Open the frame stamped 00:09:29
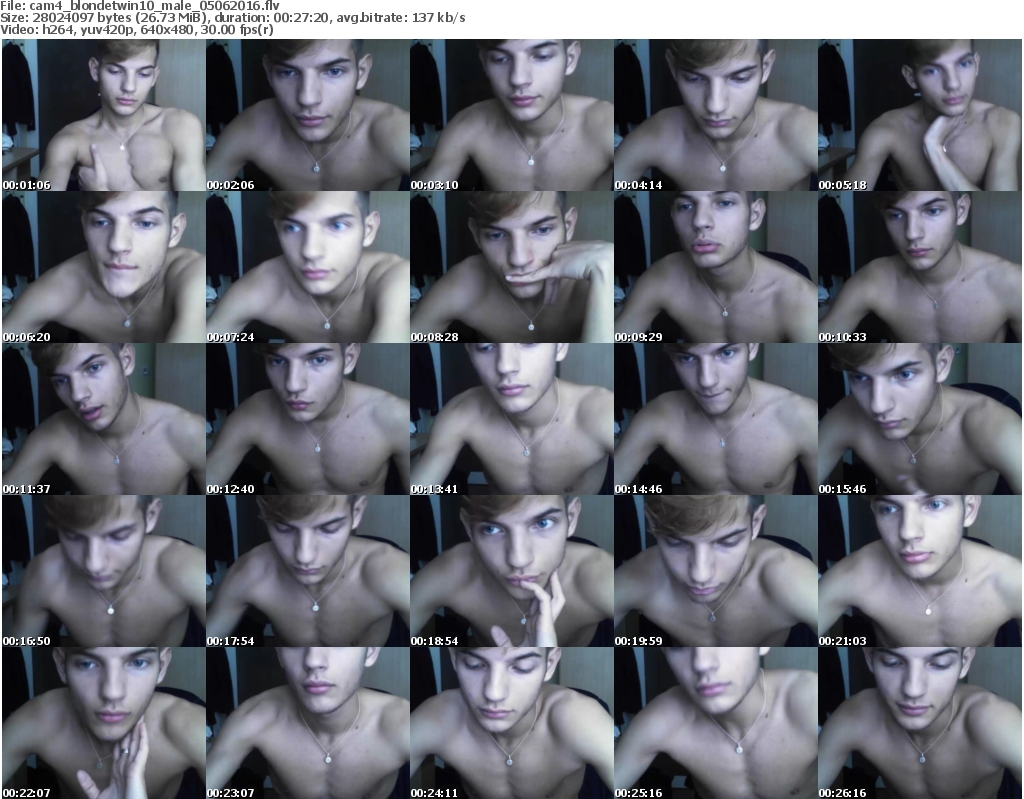1024x799 pixels. 716,267
